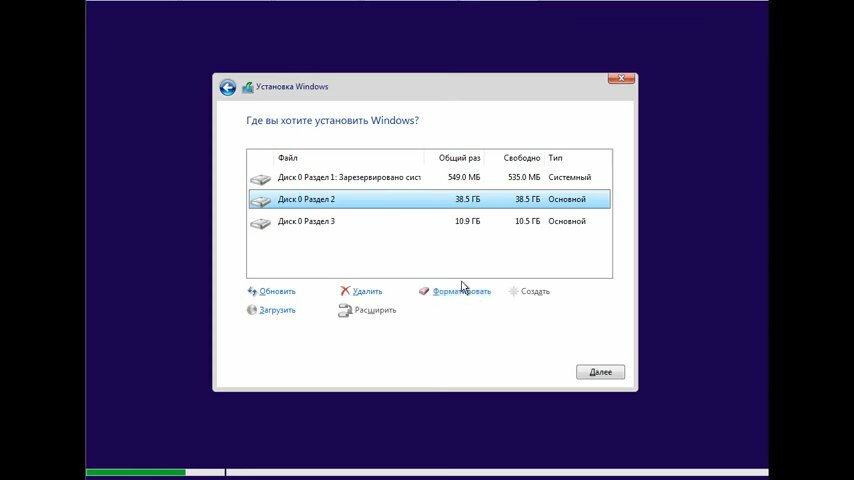The width and height of the screenshot is (854, 480).
Task: Click total size 38.5 ГБ of Раздел 2
Action: (x=467, y=199)
